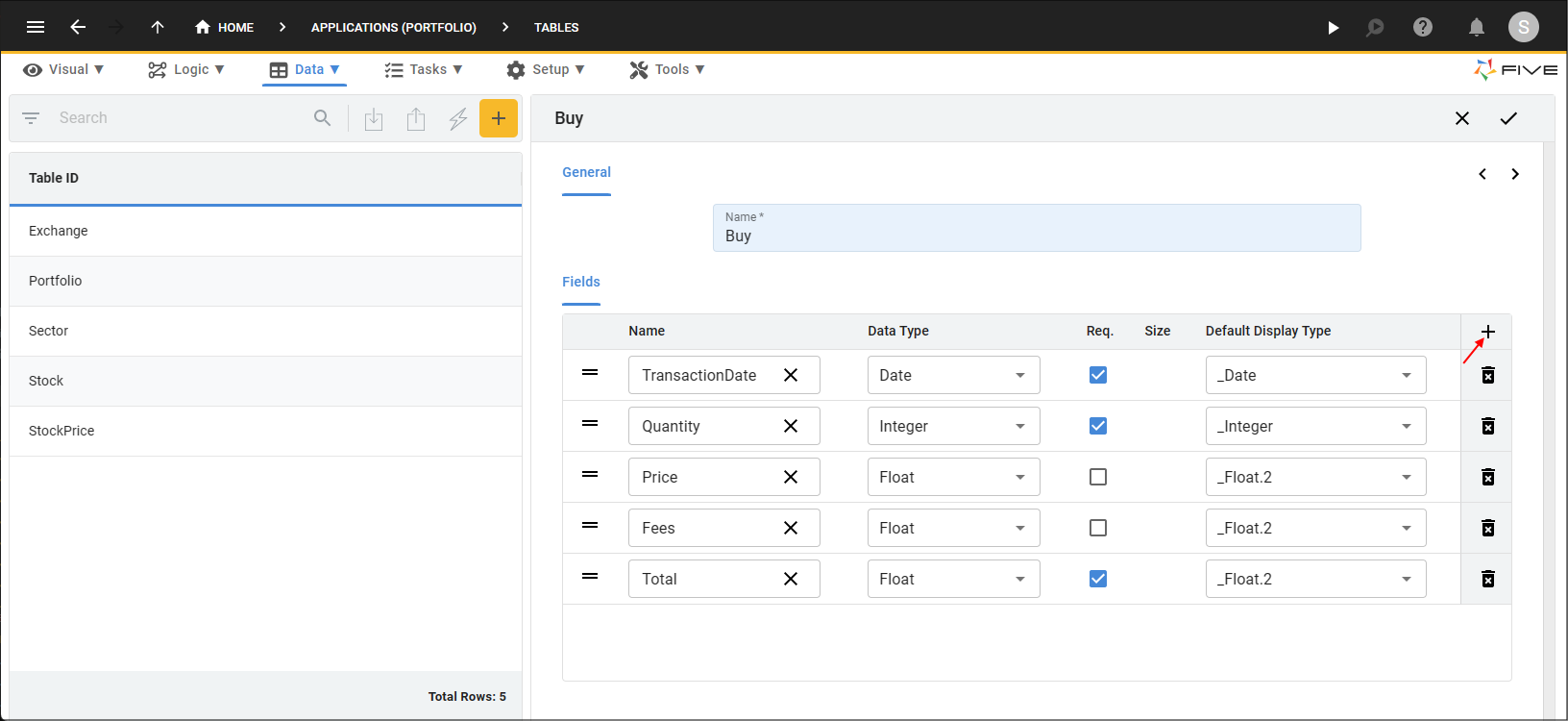Viewport: 1568px width, 721px height.
Task: Open Display Type dropdown for Fees row
Action: pos(1316,528)
